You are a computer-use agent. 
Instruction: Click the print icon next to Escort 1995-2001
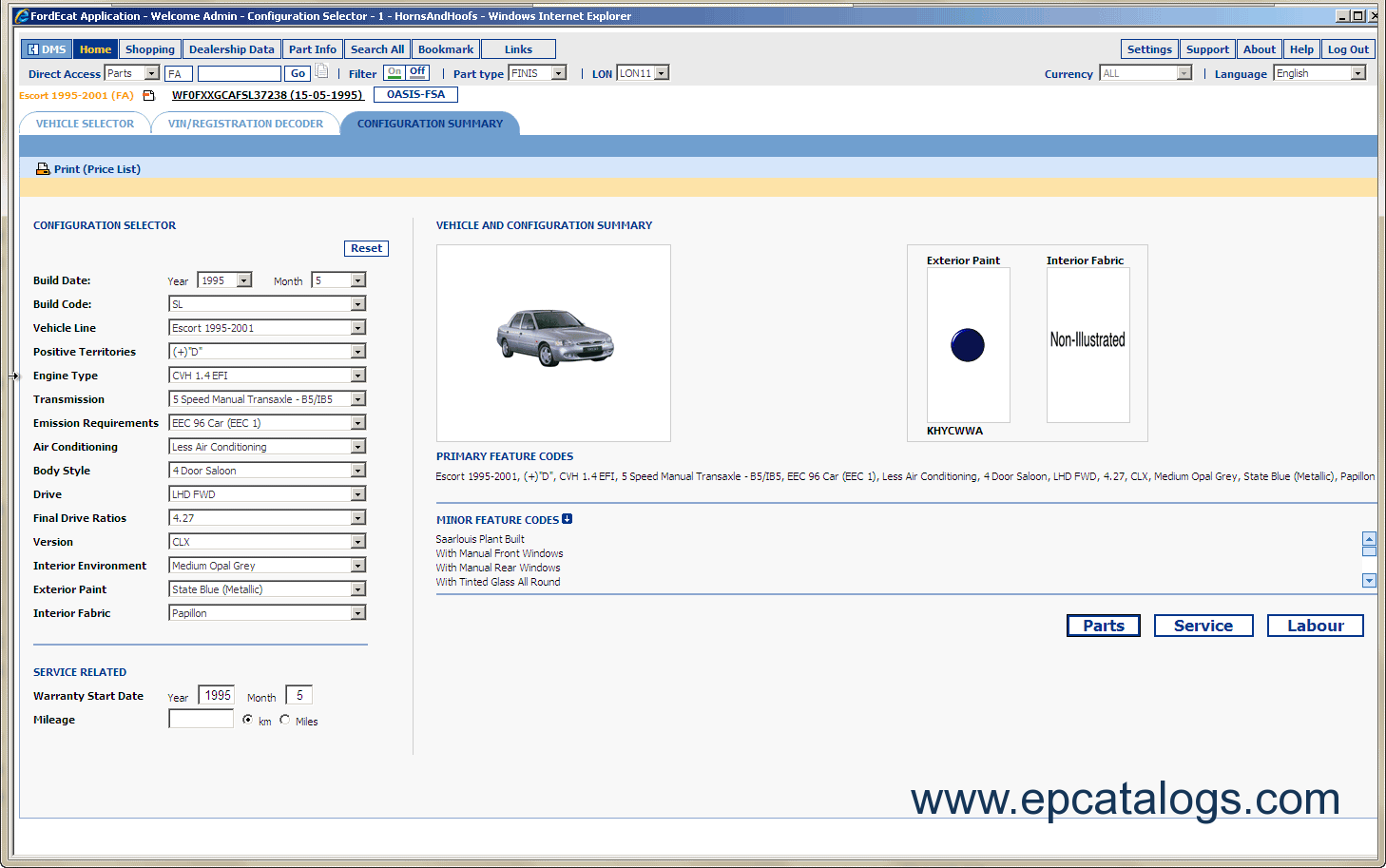(x=148, y=95)
